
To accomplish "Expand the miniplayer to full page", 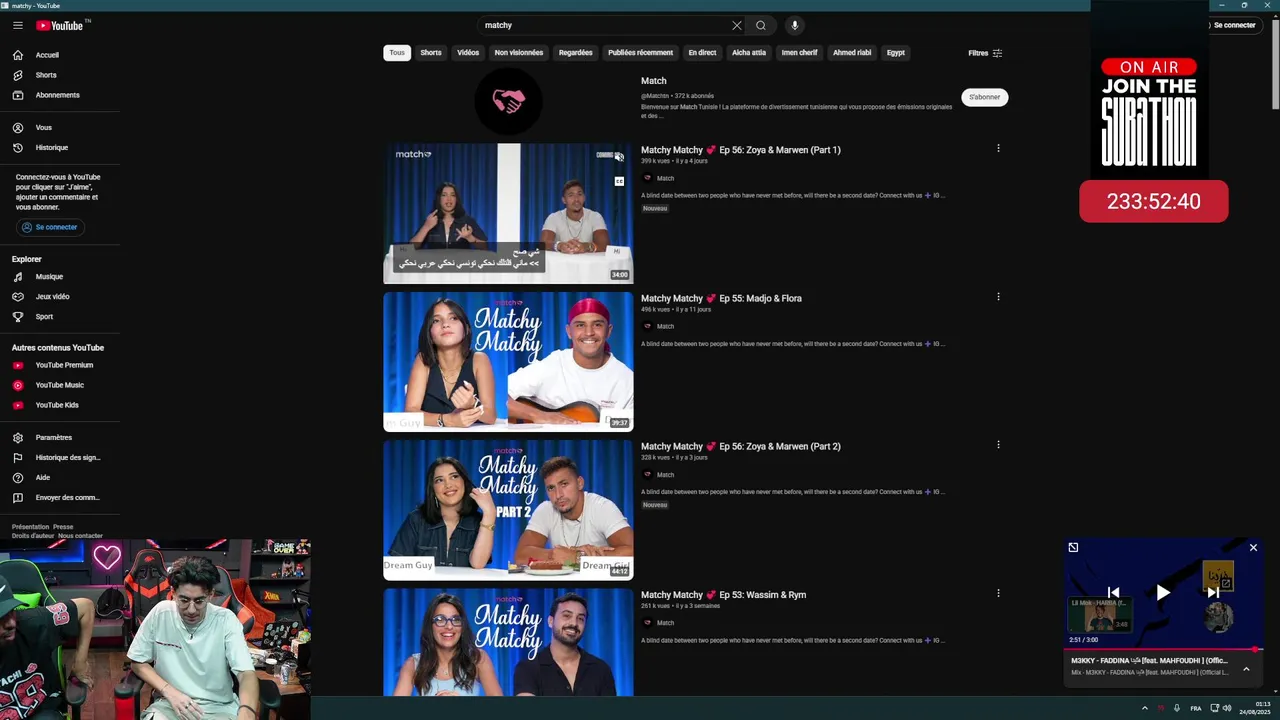I will pyautogui.click(x=1073, y=547).
